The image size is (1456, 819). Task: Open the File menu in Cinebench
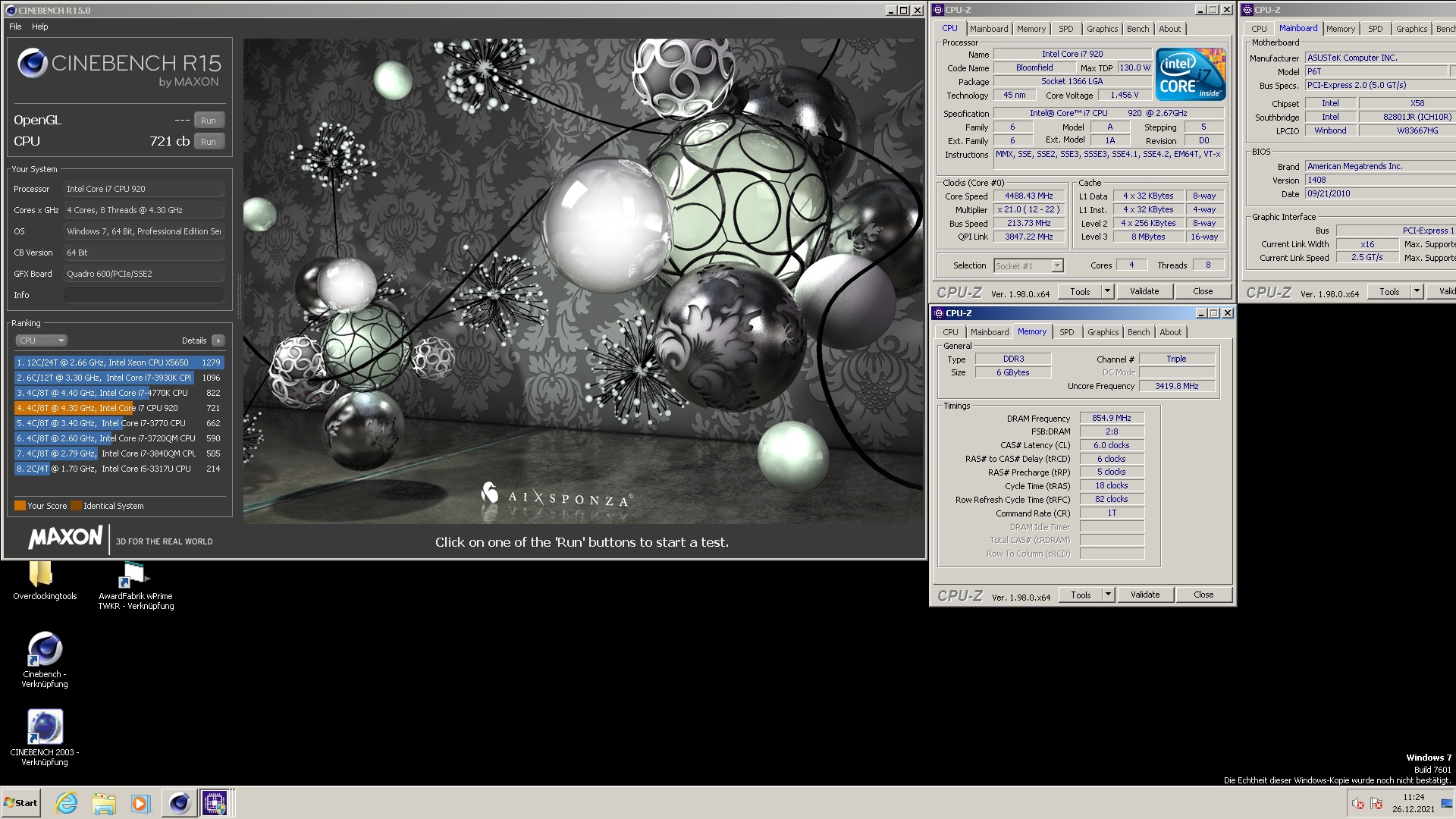click(15, 27)
